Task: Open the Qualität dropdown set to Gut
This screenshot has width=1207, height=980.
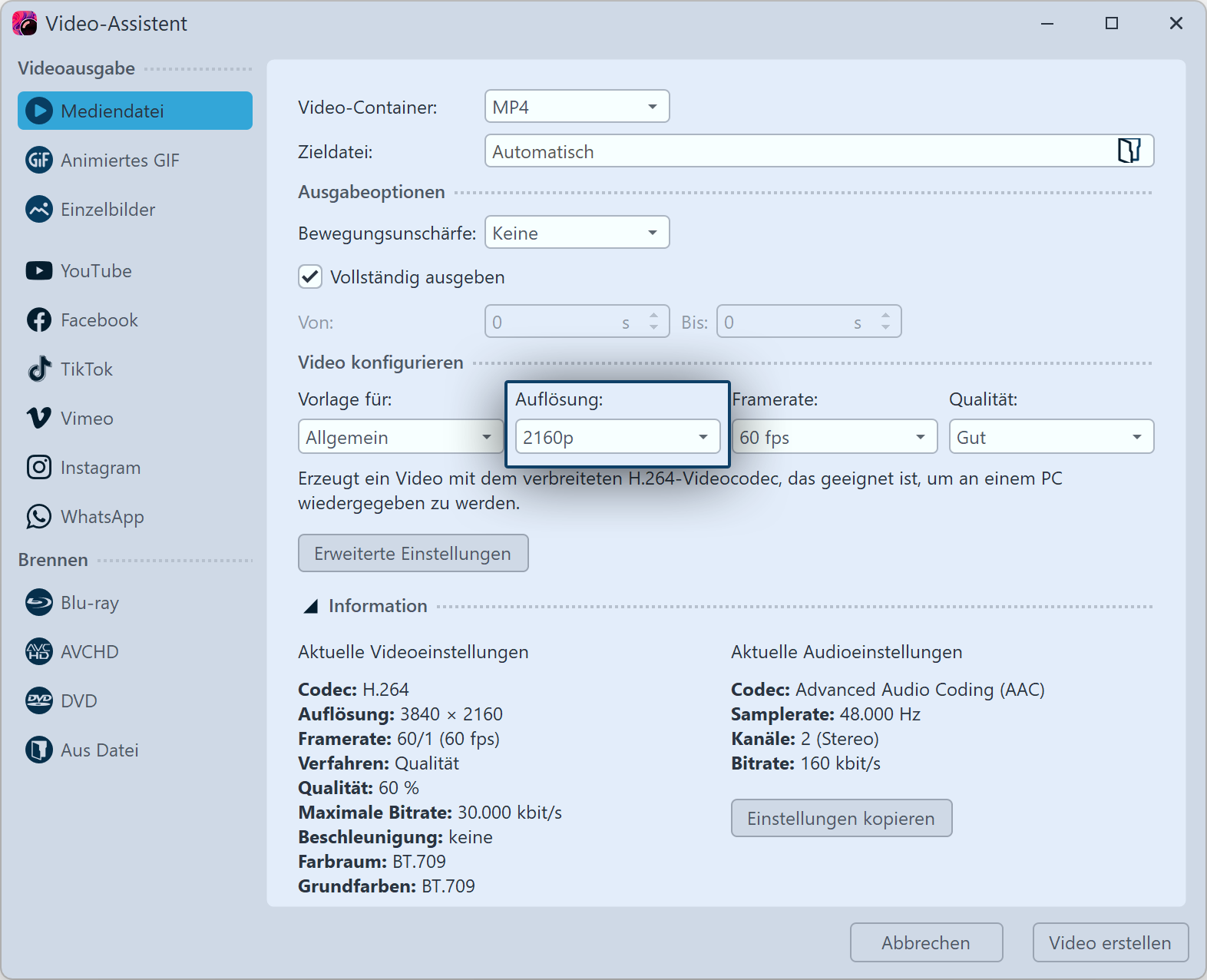Action: click(x=1050, y=437)
